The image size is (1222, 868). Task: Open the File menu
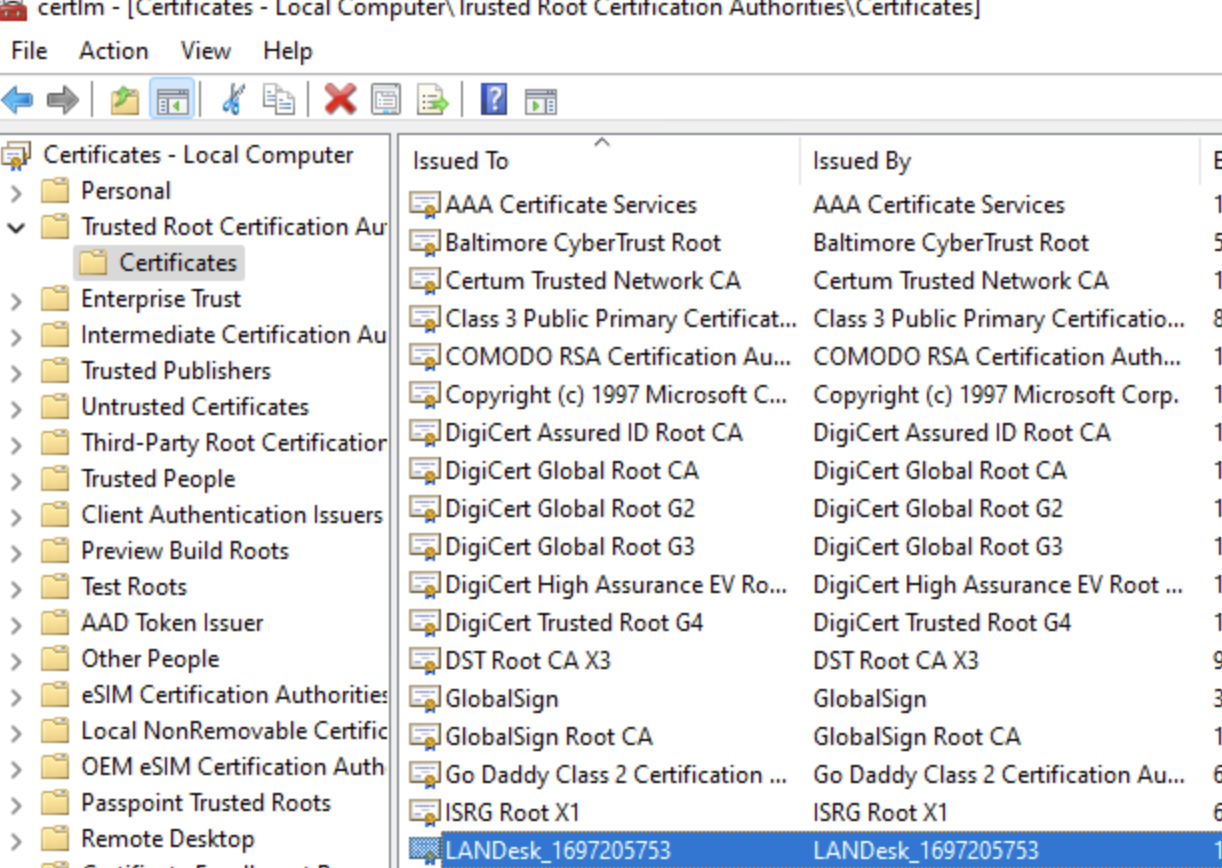coord(30,51)
